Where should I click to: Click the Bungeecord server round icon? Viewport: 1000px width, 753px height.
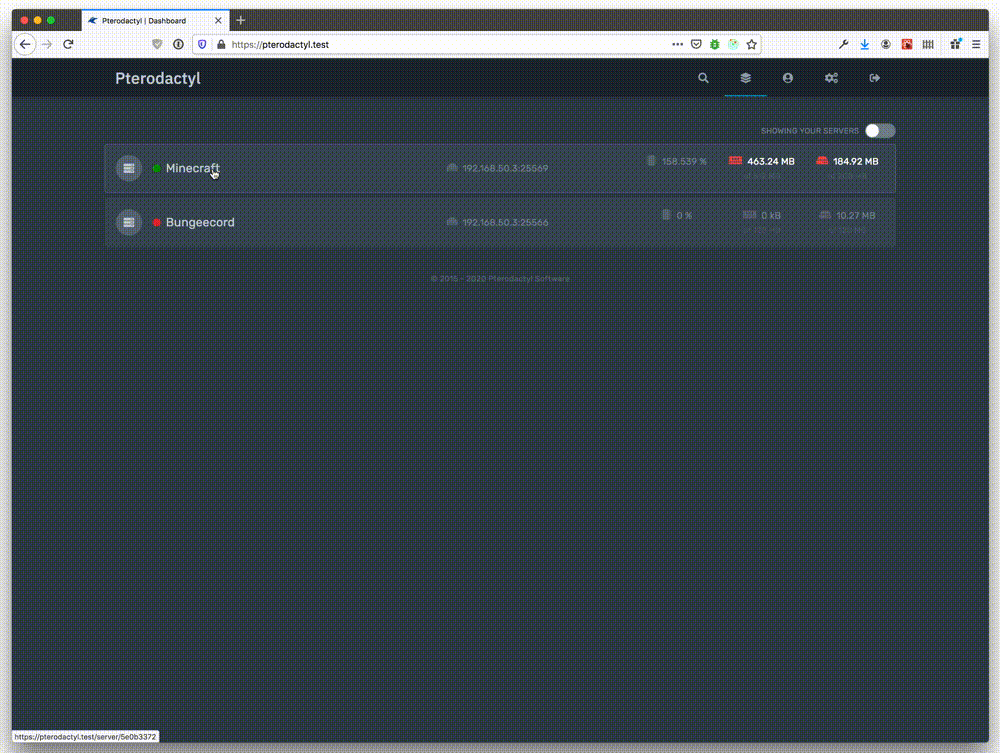click(129, 222)
